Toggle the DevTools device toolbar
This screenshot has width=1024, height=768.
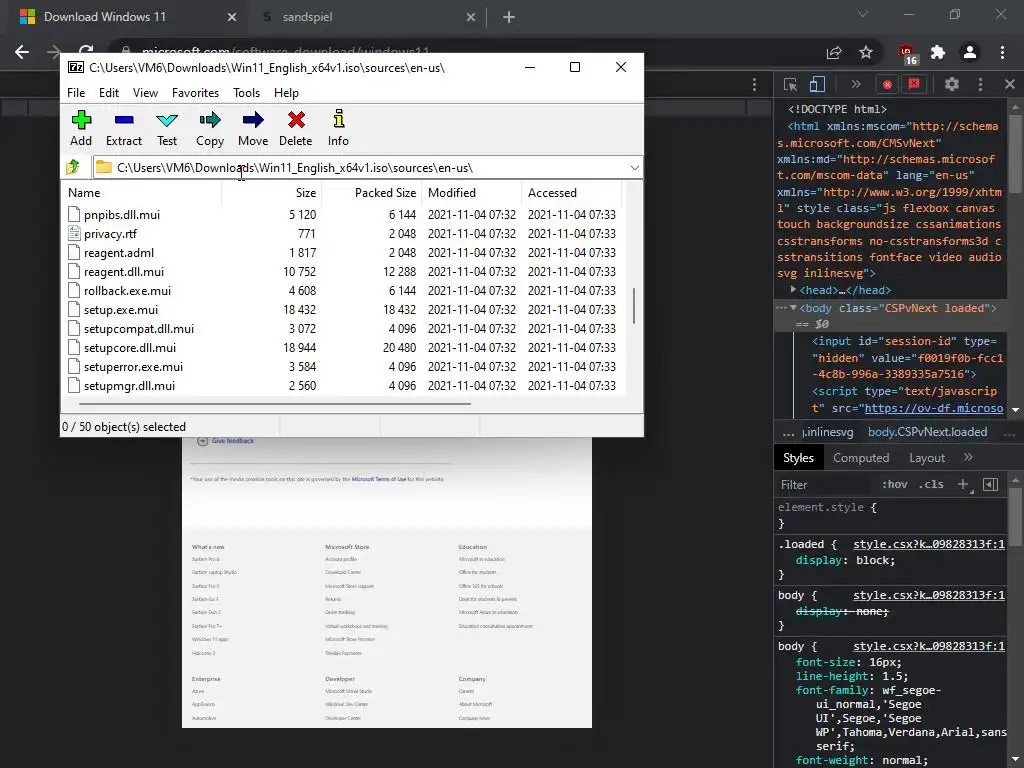(x=817, y=84)
